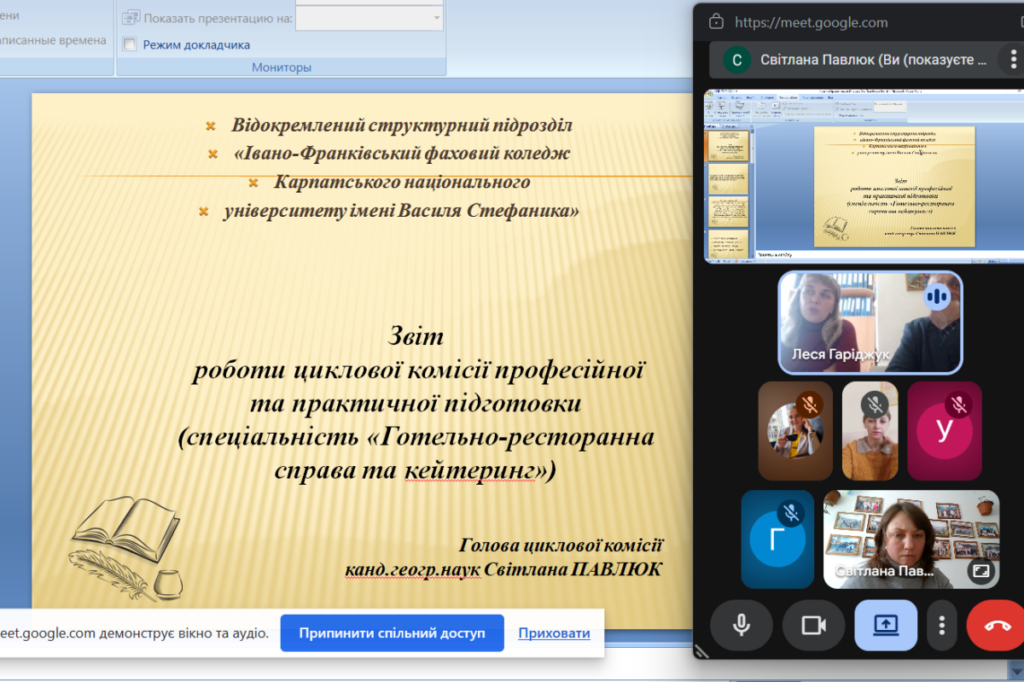Expand Світлана Павлюк self-view tile icon
1024x682 pixels.
coord(980,572)
